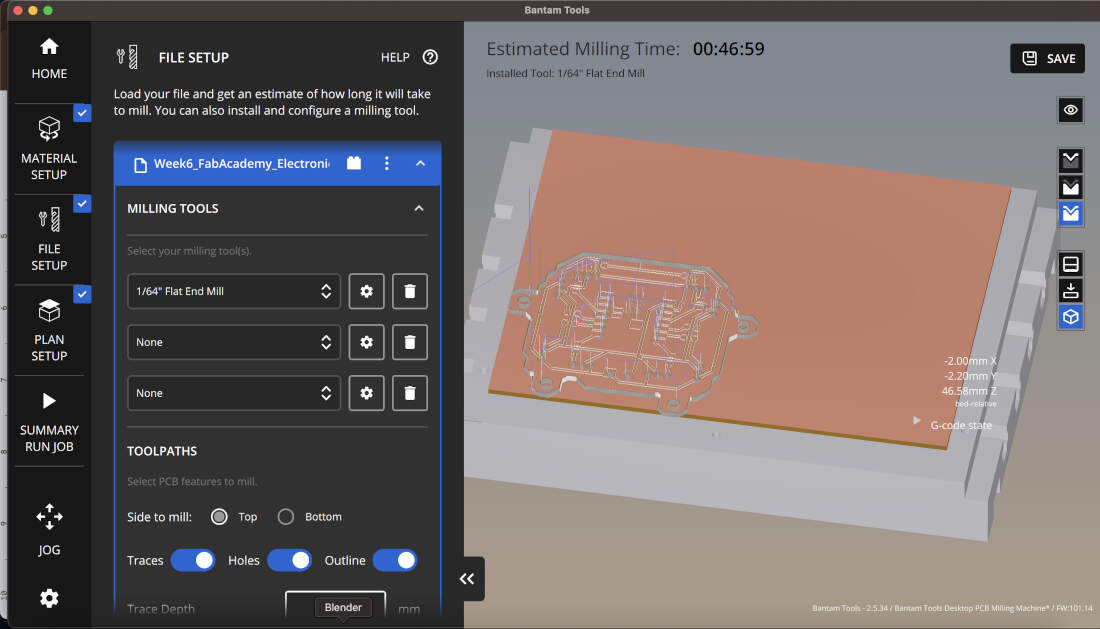Select the first toolpath view icon
The height and width of the screenshot is (629, 1100).
tap(1071, 161)
